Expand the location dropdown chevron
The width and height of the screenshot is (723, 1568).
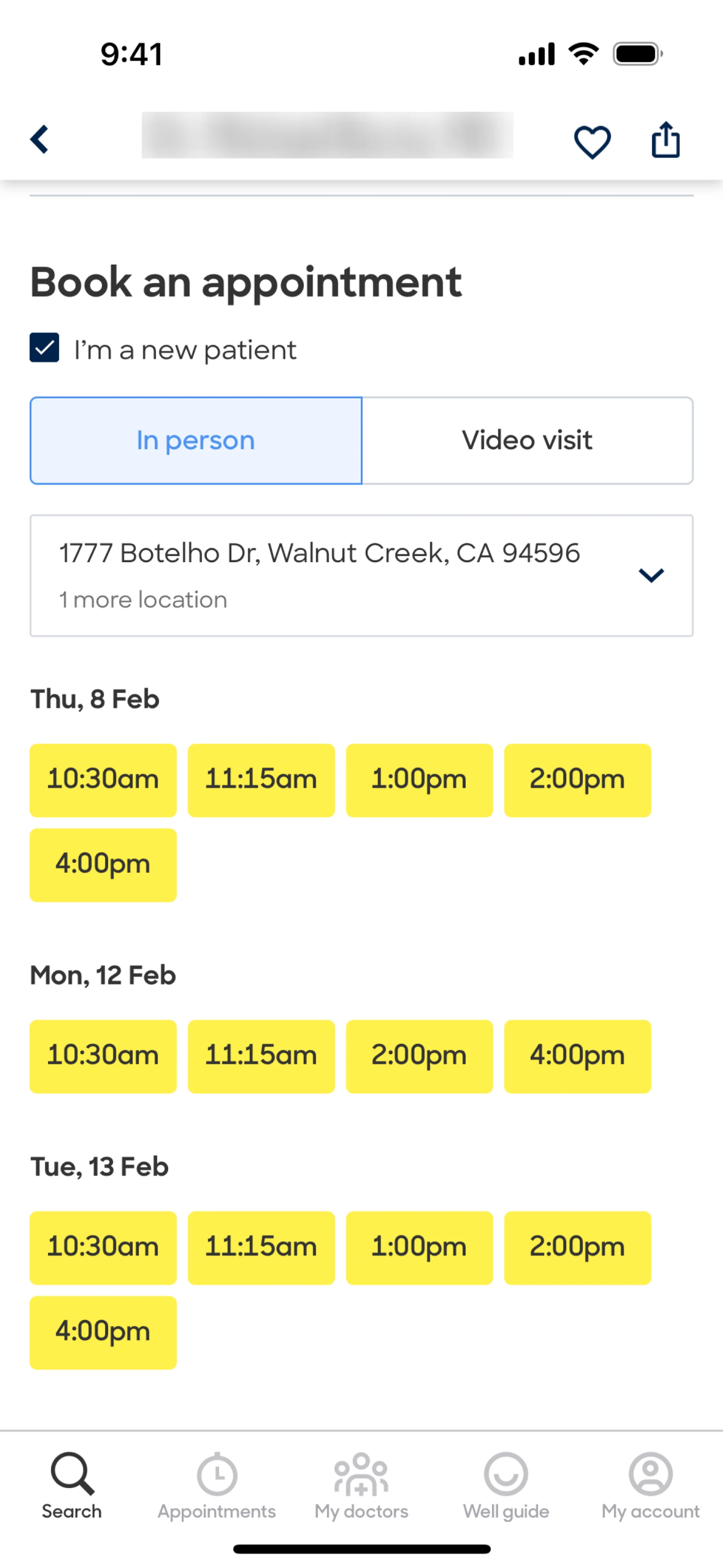(x=651, y=575)
